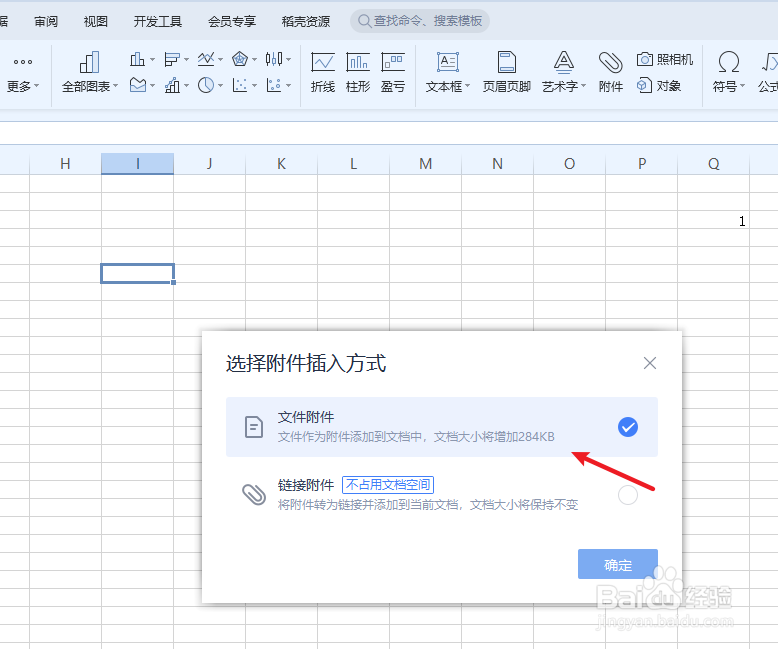Add a win/loss (盈亏) sparkline
778x649 pixels.
(393, 72)
